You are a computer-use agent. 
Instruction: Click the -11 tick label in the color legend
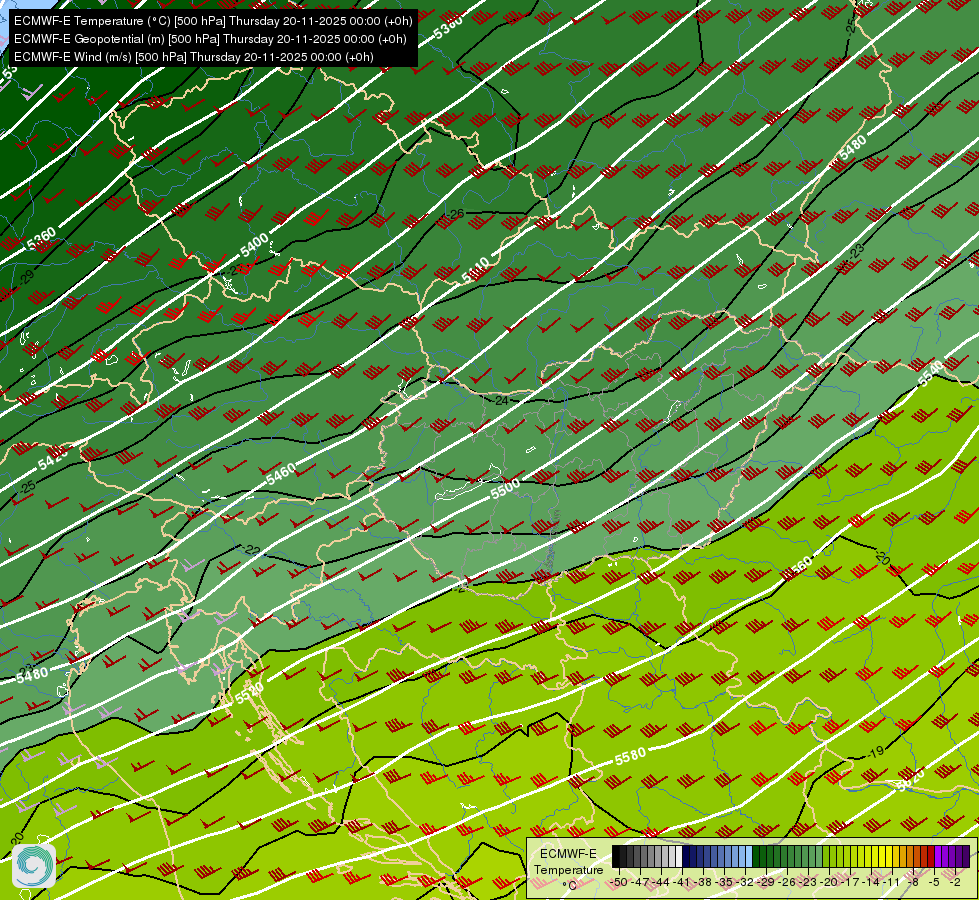[x=892, y=883]
